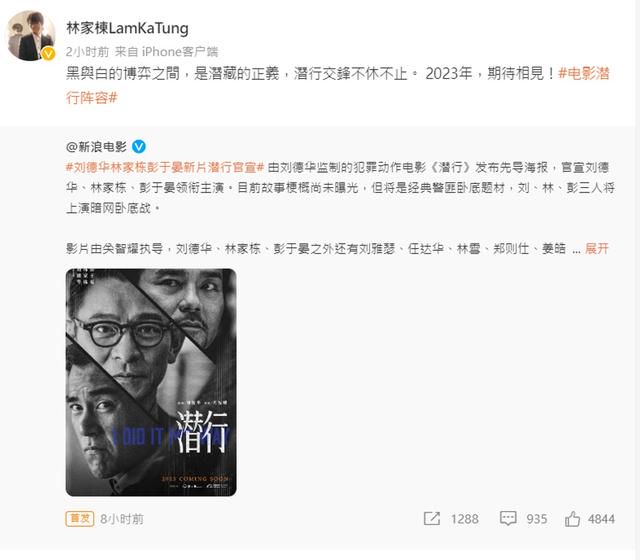This screenshot has height=560, width=640.
Task: Click the comment count 935
Action: pos(536,519)
